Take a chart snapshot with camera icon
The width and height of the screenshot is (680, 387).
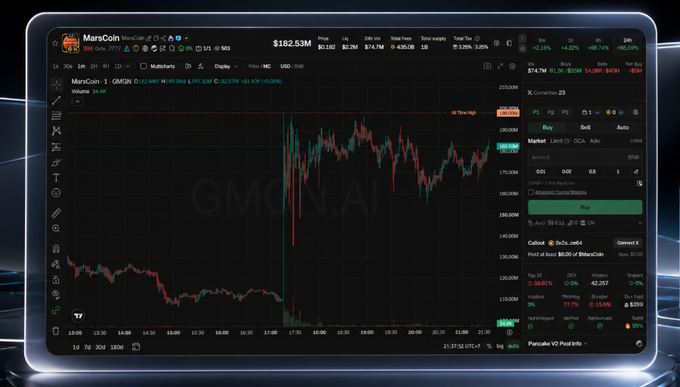point(487,66)
